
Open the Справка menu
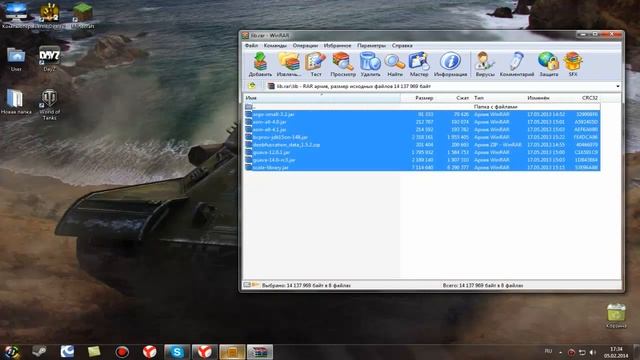[402, 46]
